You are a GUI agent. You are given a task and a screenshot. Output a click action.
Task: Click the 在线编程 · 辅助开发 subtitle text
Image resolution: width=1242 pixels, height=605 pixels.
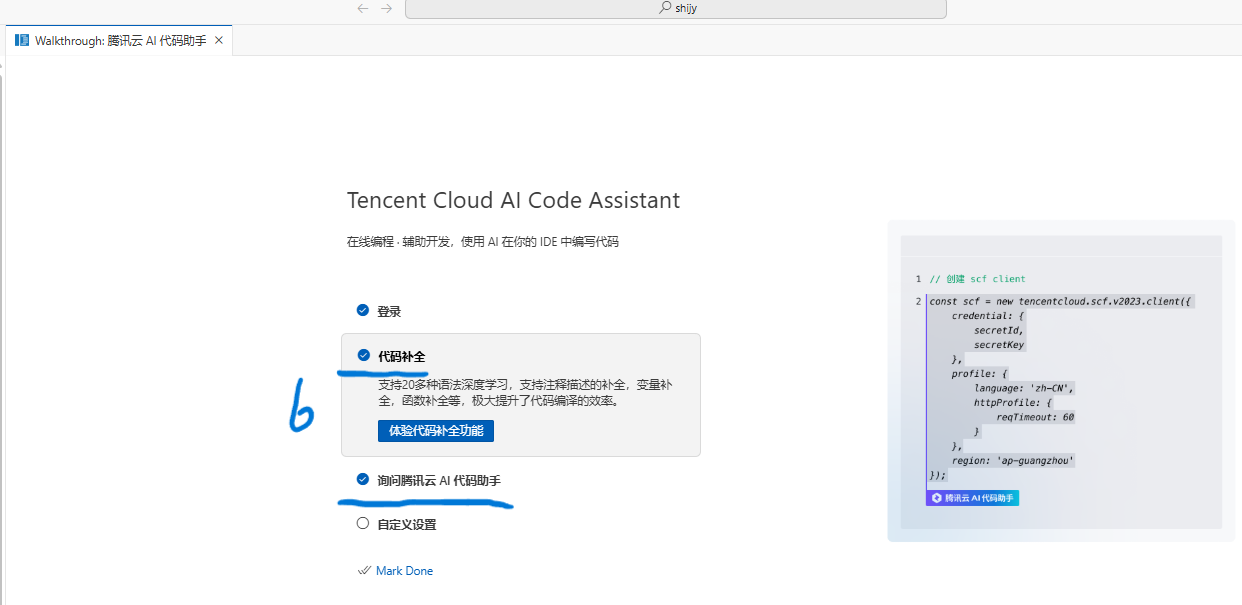483,241
